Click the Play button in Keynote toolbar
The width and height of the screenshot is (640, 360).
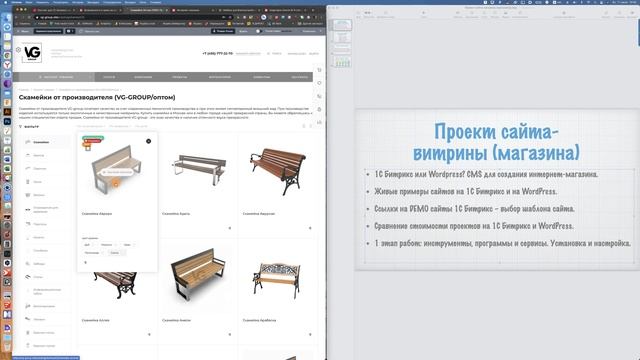(x=423, y=14)
